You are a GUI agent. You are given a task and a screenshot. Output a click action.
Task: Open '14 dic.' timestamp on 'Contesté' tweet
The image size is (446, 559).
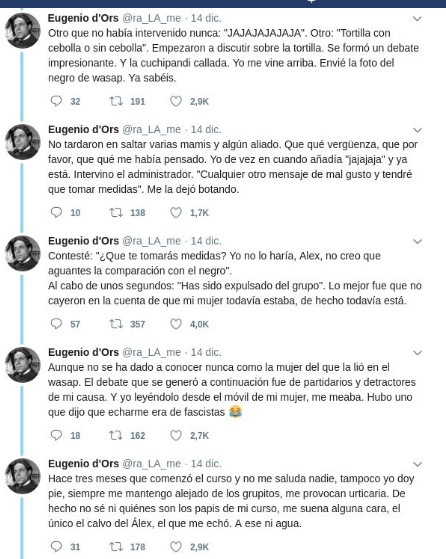pos(206,241)
